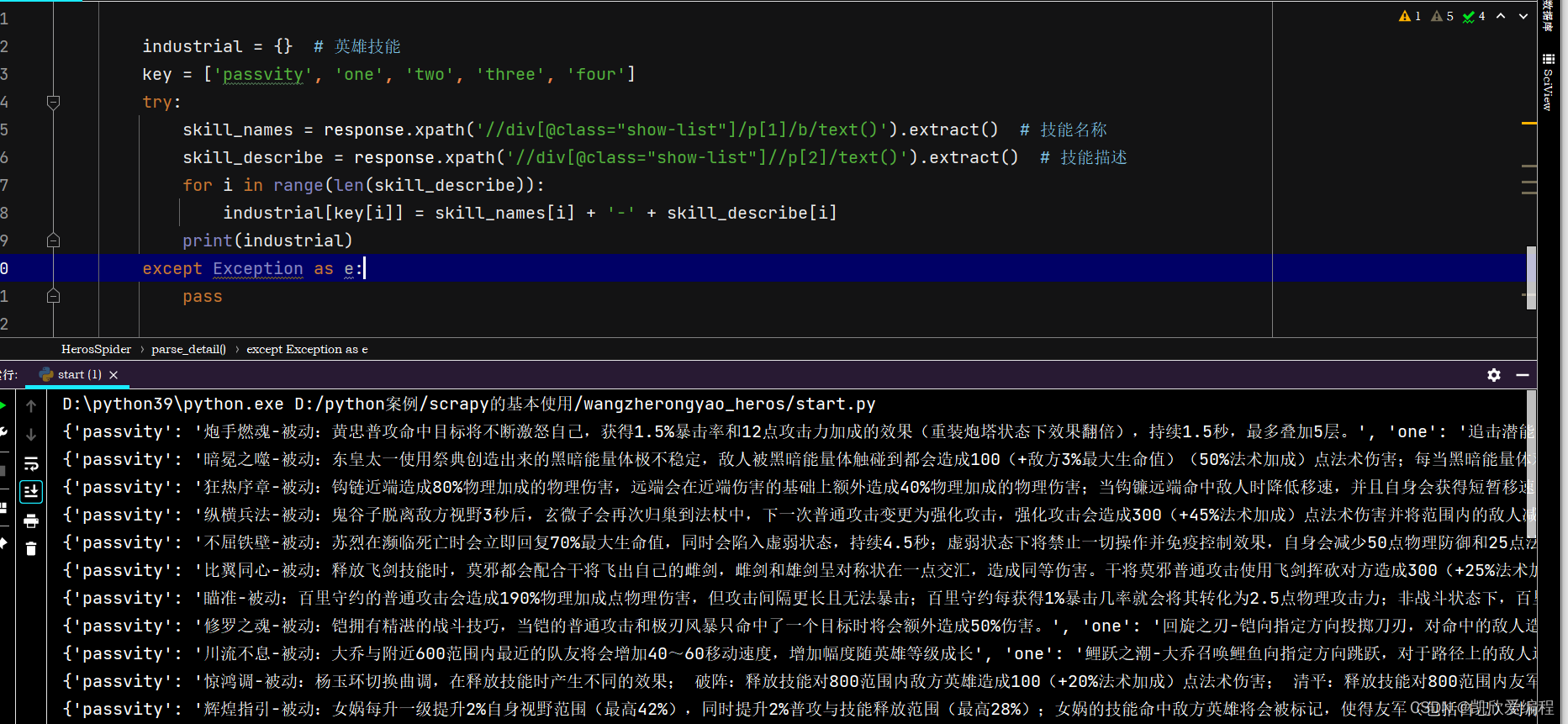This screenshot has height=724, width=1568.
Task: Click the output line starting '狂热序章'
Action: 799,487
